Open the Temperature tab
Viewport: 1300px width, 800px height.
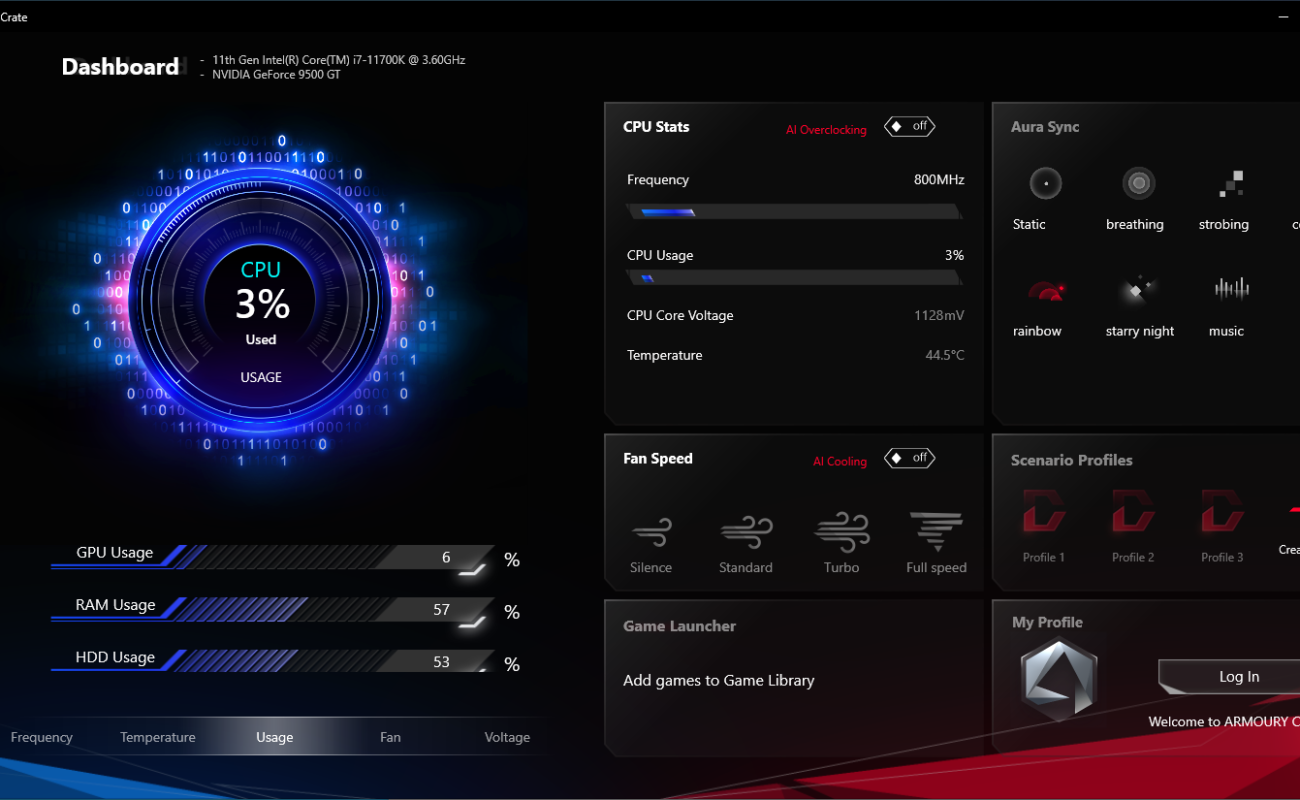click(158, 738)
